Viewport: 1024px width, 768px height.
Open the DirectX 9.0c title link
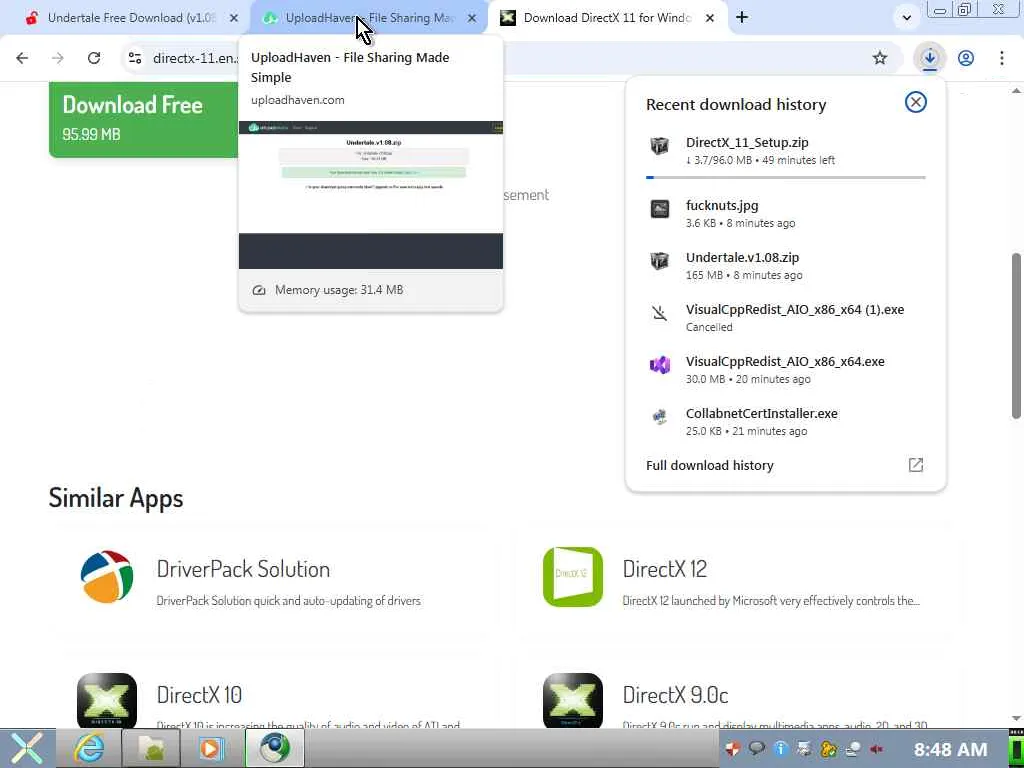(x=675, y=695)
